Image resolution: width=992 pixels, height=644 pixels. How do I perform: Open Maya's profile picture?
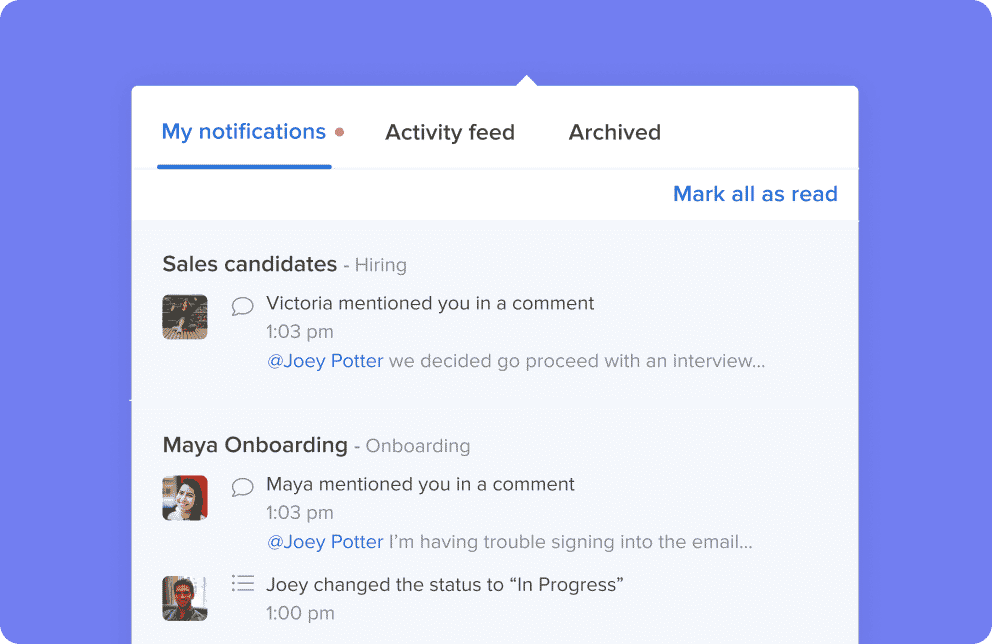[185, 498]
